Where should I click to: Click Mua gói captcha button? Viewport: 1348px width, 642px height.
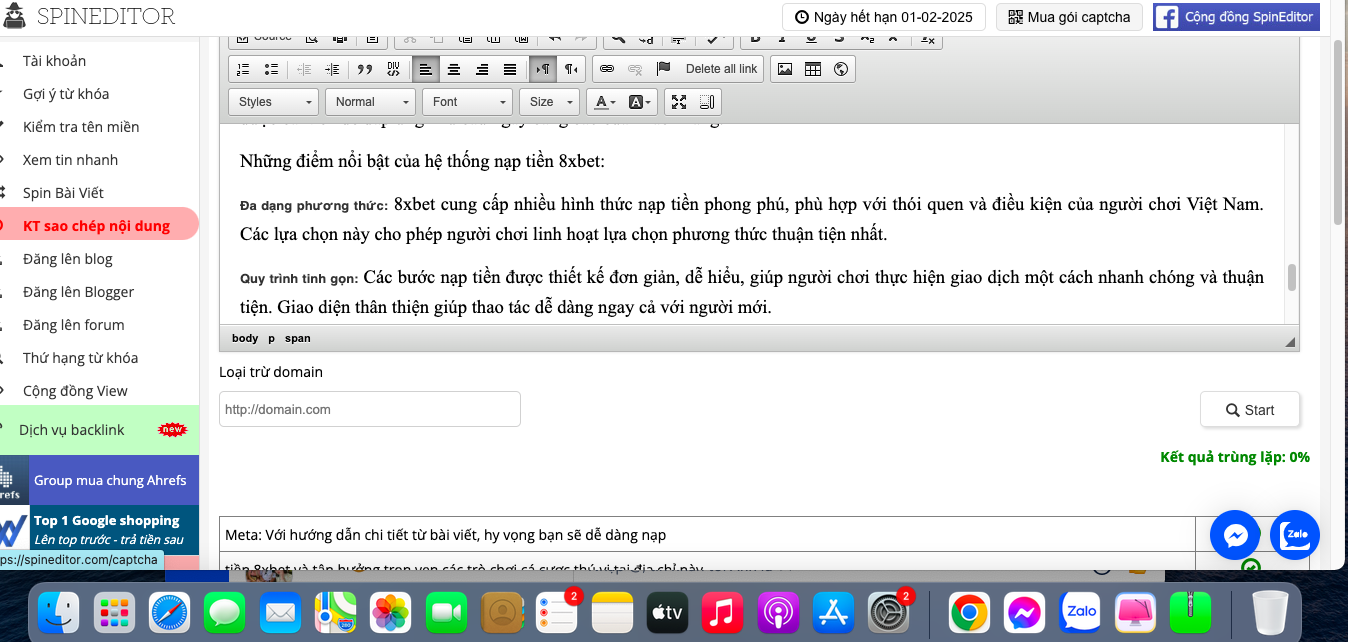(x=1069, y=17)
